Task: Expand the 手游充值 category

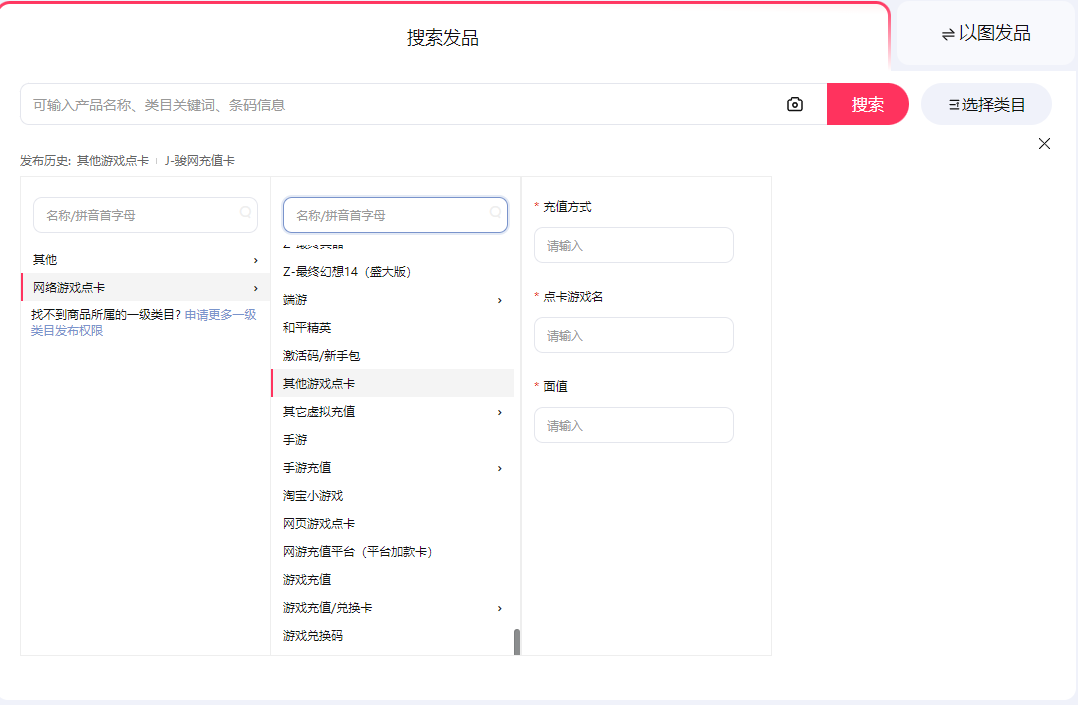Action: [x=500, y=468]
